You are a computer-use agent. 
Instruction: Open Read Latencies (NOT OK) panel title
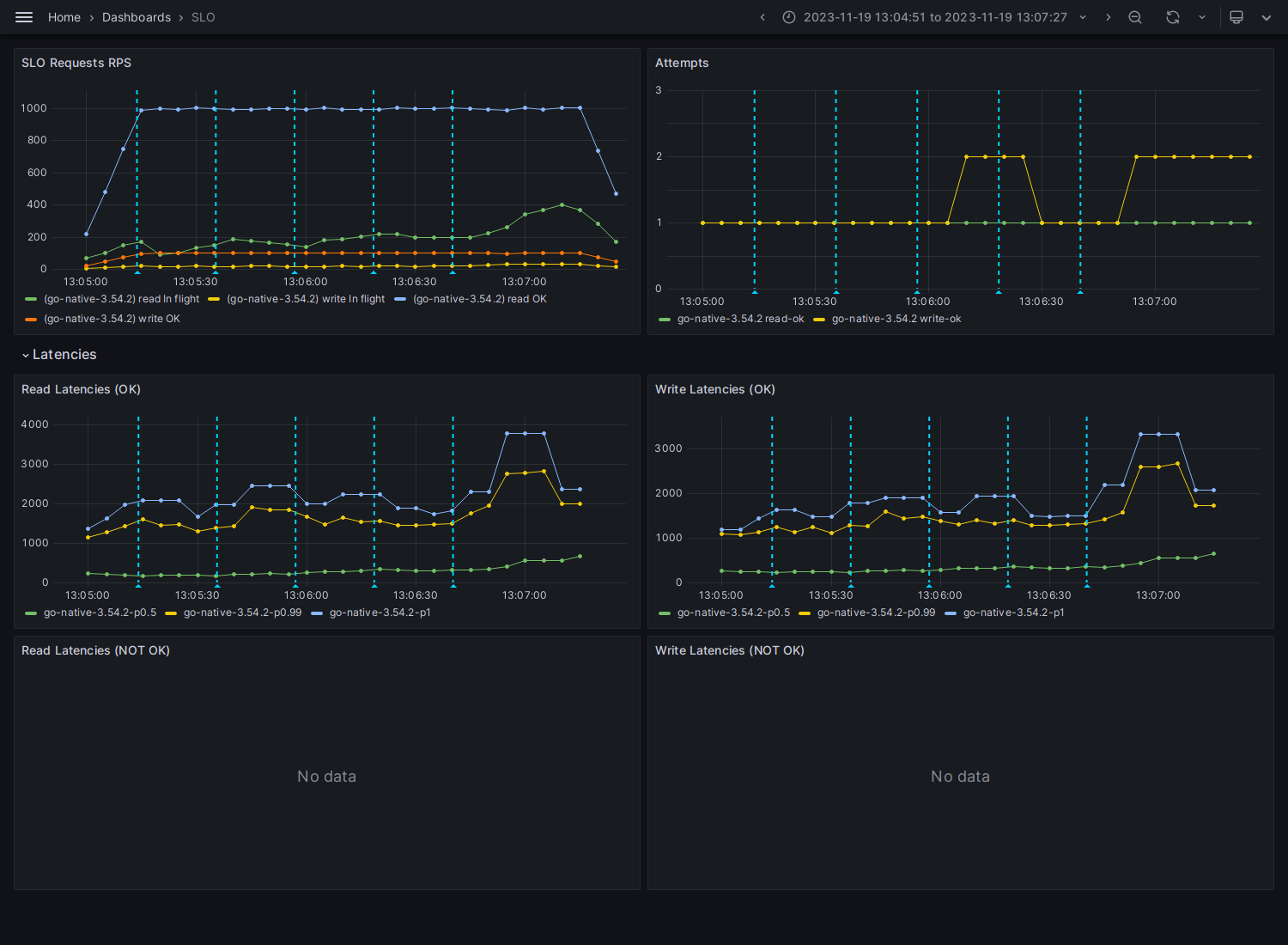[x=95, y=650]
